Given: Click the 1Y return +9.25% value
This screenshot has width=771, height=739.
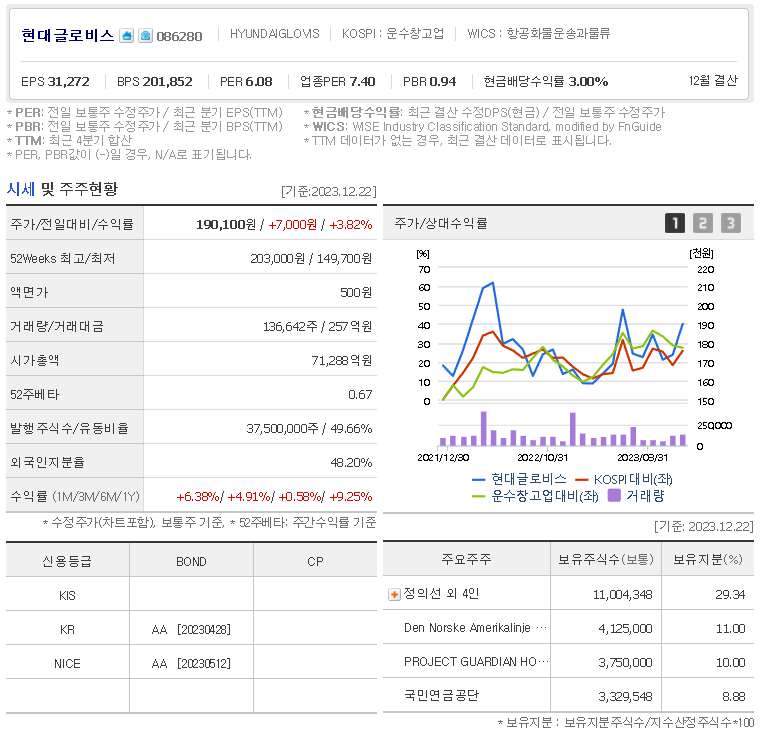Looking at the screenshot, I should 350,497.
